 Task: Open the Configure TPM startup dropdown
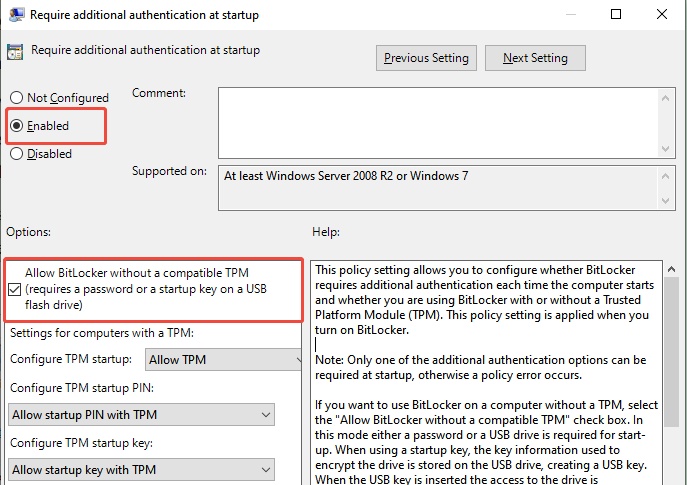point(223,360)
